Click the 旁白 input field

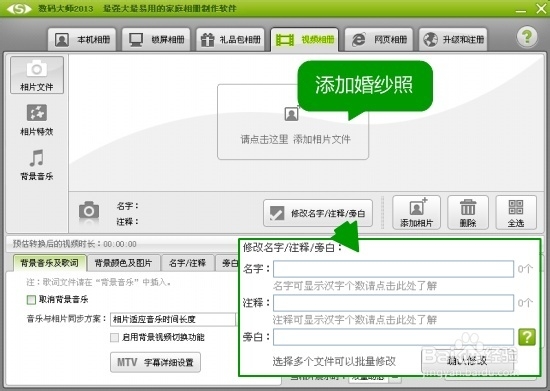(394, 337)
